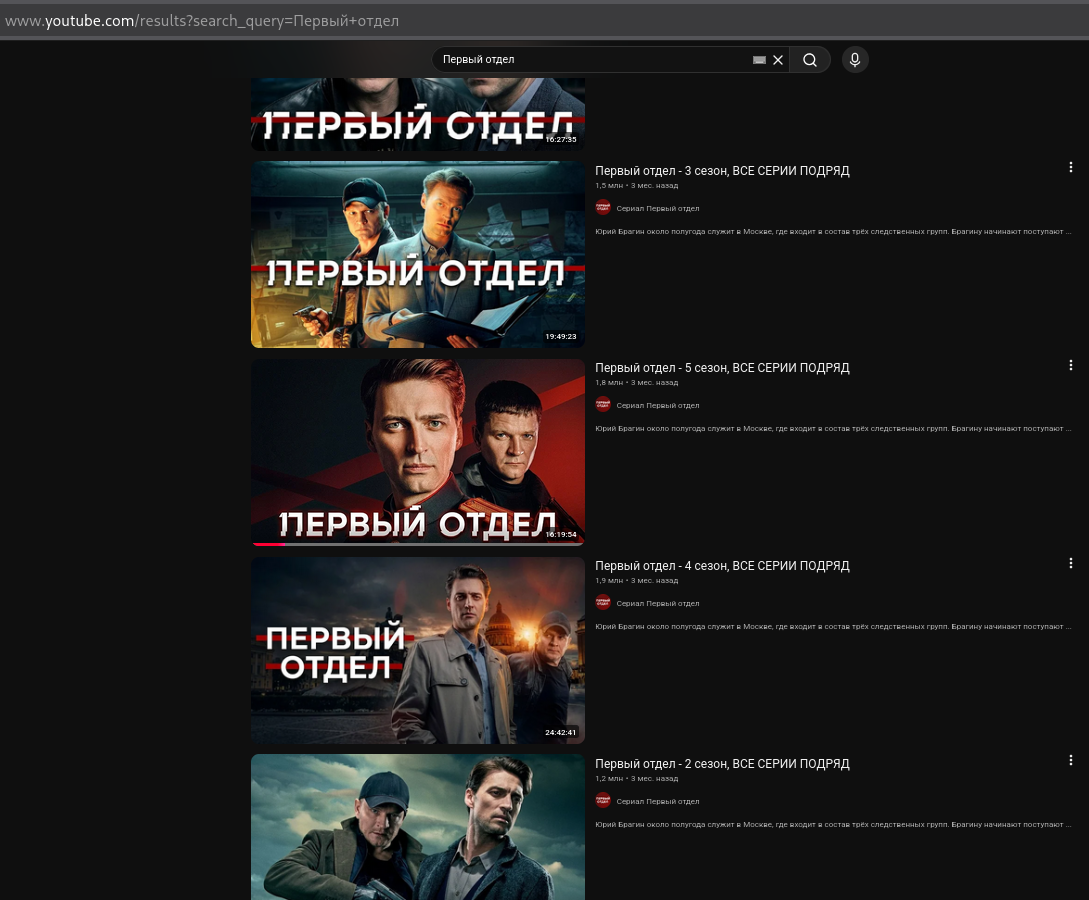Click '1,9 млн • 3 мес. назад' metadata
This screenshot has width=1089, height=900.
[x=636, y=581]
